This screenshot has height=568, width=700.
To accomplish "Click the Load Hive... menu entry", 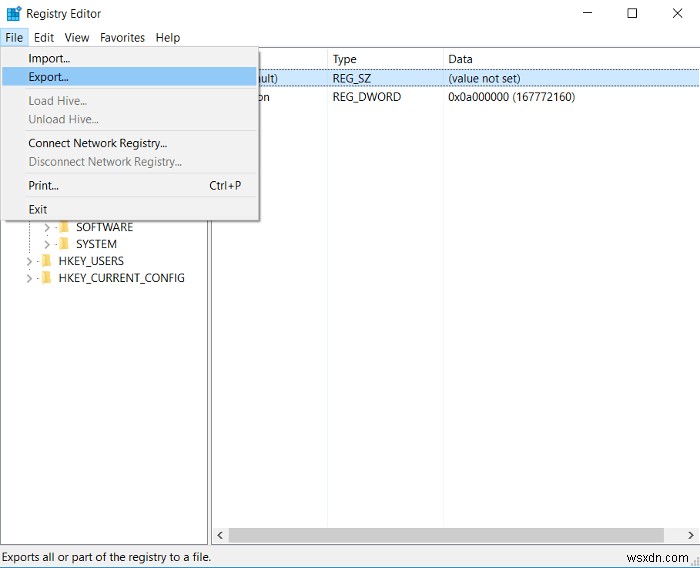I will tap(129, 101).
